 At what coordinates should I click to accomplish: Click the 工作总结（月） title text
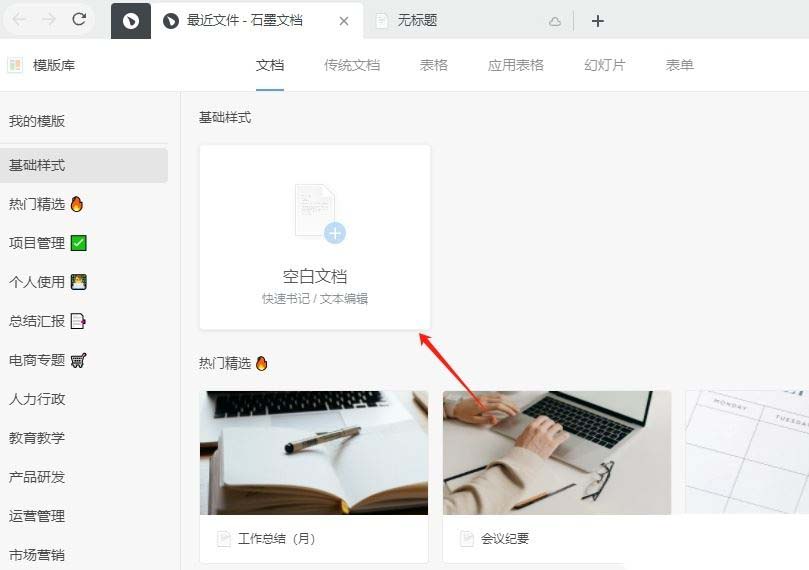[277, 539]
